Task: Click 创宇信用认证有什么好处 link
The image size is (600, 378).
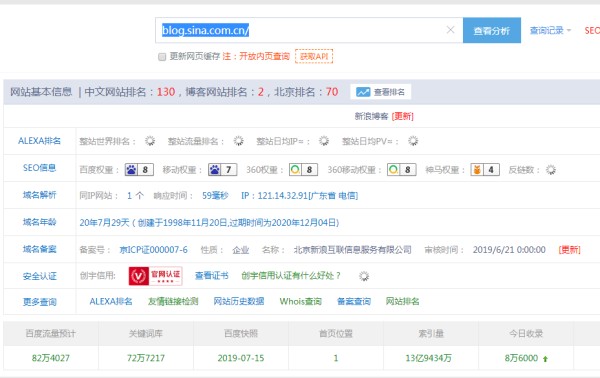Action: click(x=291, y=275)
